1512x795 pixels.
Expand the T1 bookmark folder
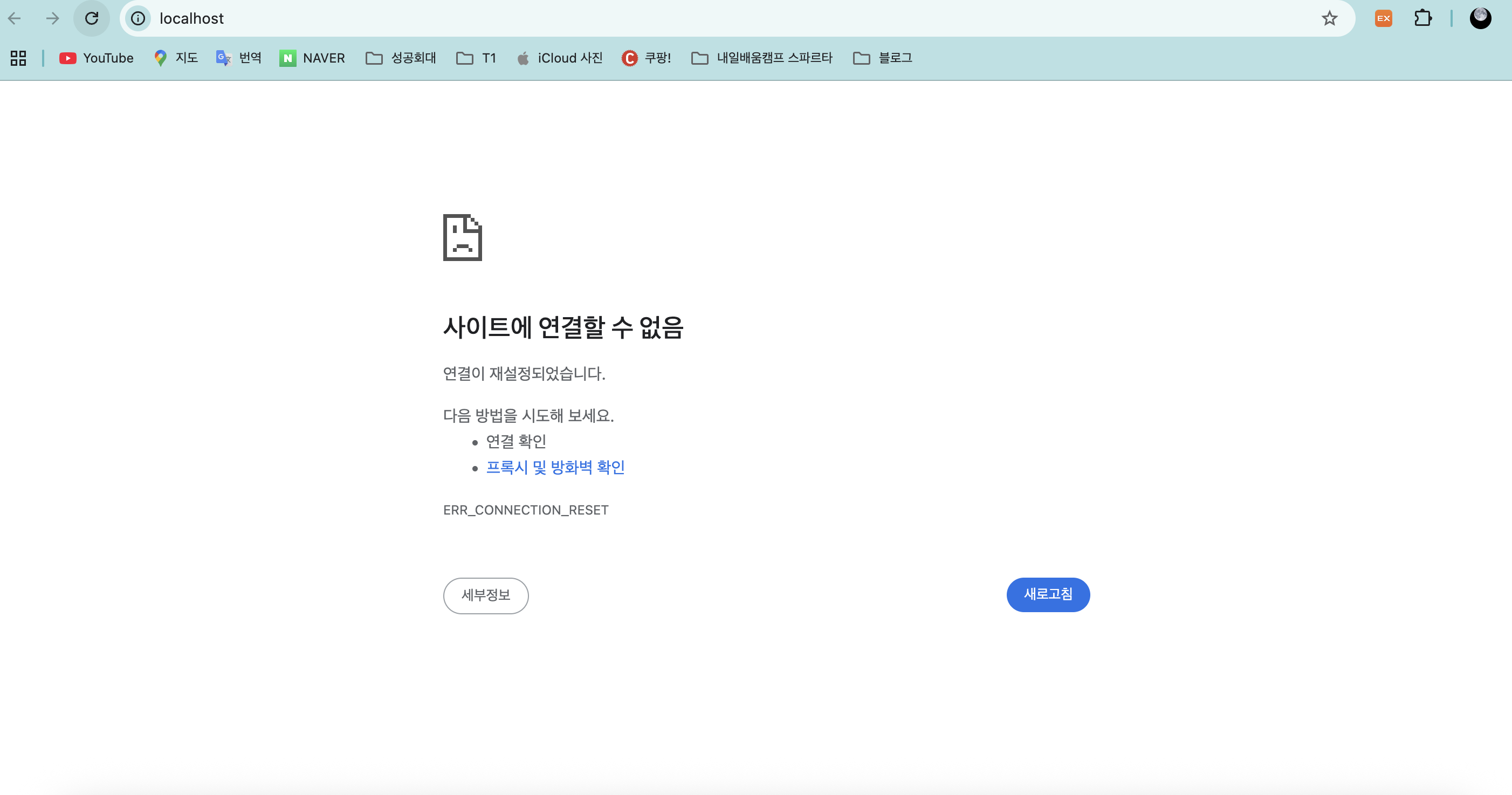pos(477,58)
